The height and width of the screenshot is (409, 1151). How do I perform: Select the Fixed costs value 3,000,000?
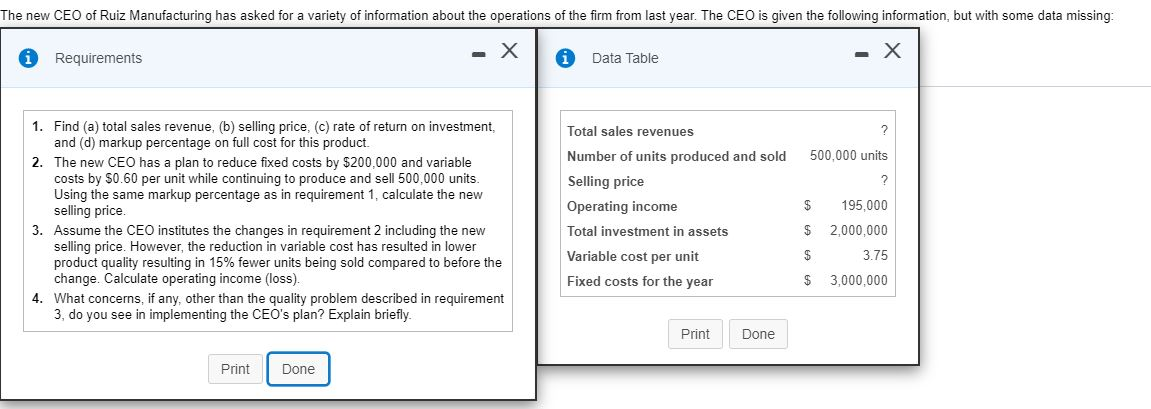[x=858, y=281]
